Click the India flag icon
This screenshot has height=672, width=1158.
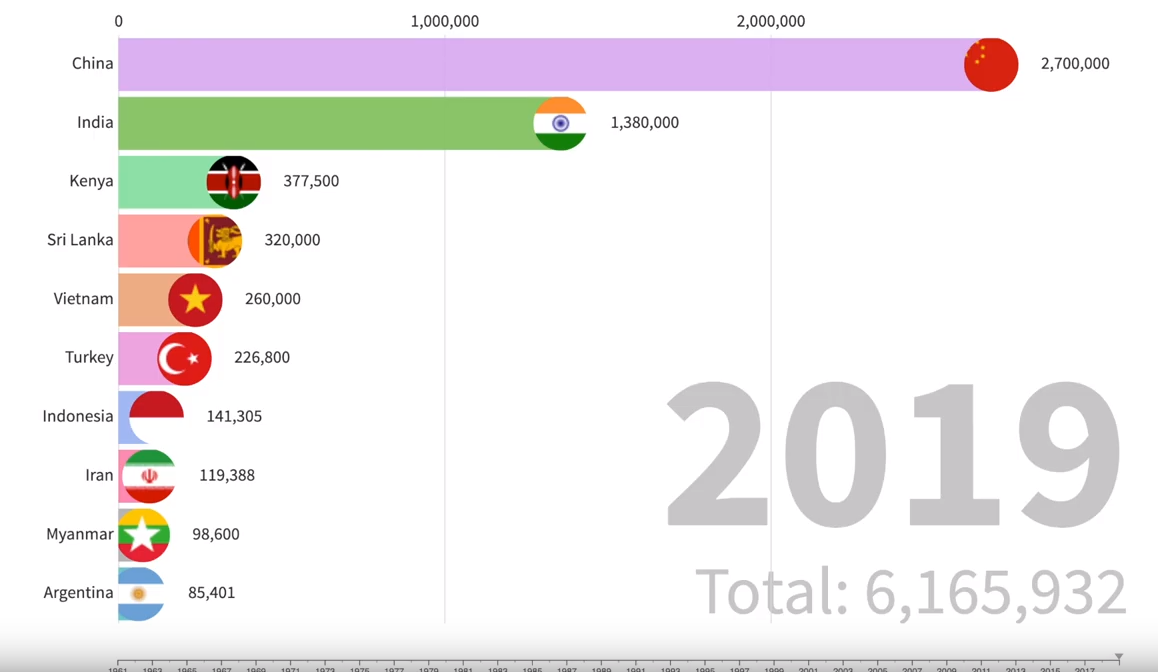(x=560, y=123)
